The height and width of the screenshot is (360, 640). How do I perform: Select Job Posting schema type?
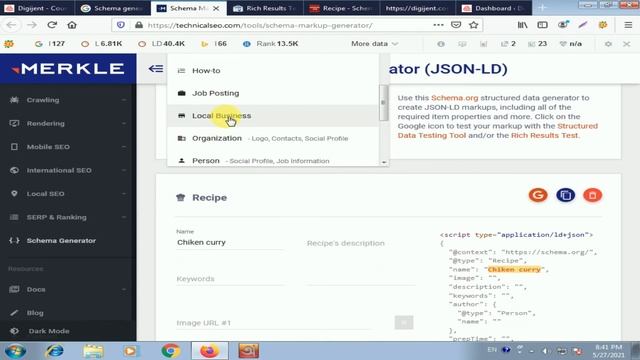click(x=273, y=93)
